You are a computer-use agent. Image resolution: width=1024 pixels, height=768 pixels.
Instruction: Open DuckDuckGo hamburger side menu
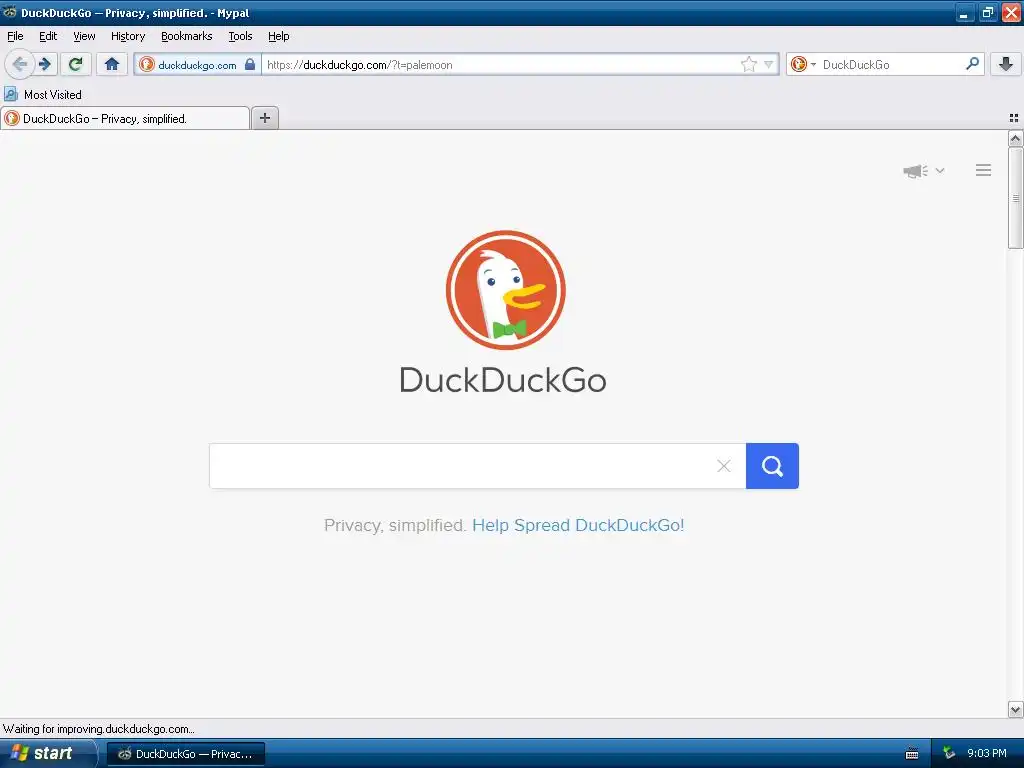tap(984, 170)
